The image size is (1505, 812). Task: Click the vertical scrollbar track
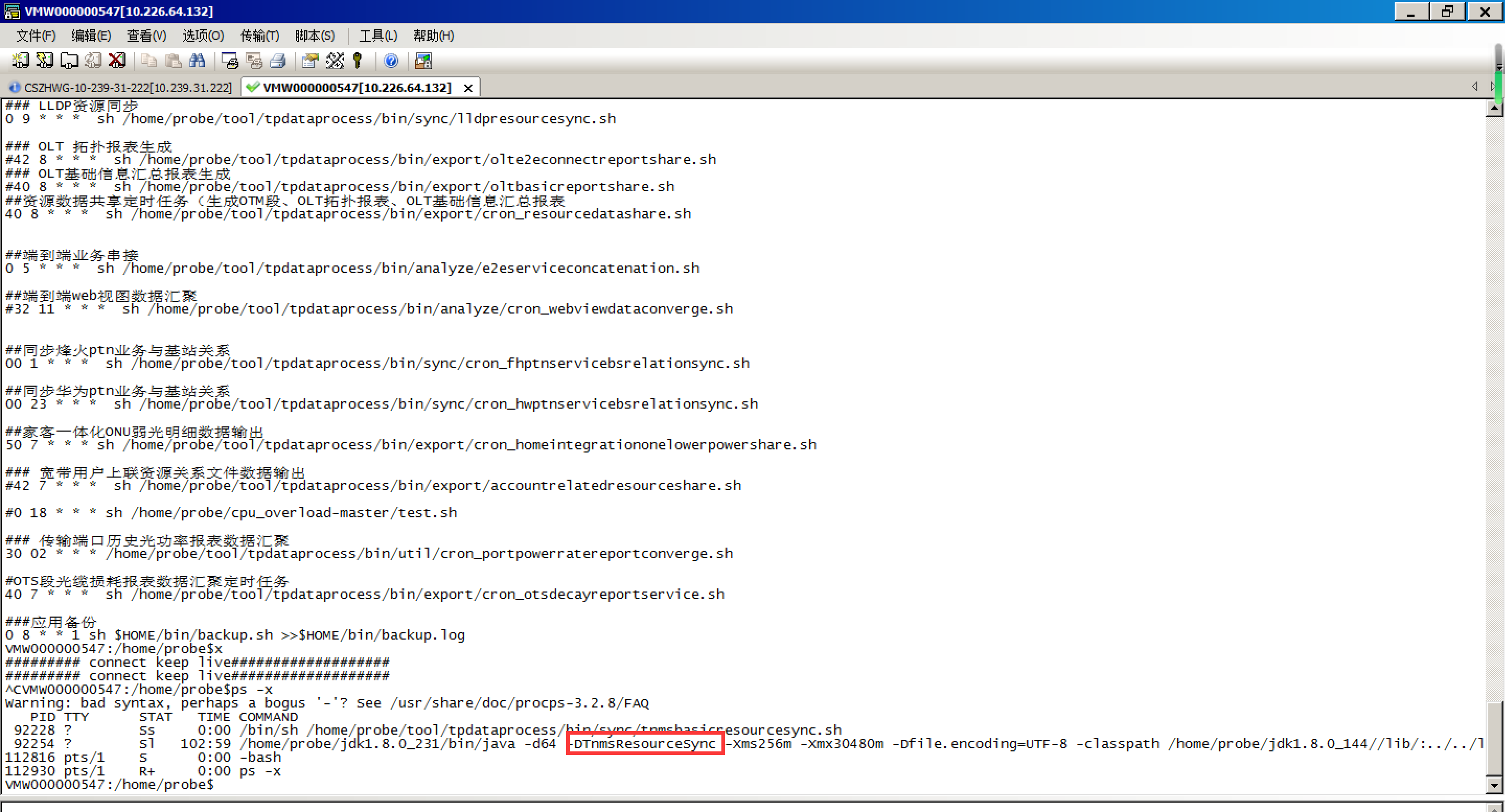click(1495, 409)
